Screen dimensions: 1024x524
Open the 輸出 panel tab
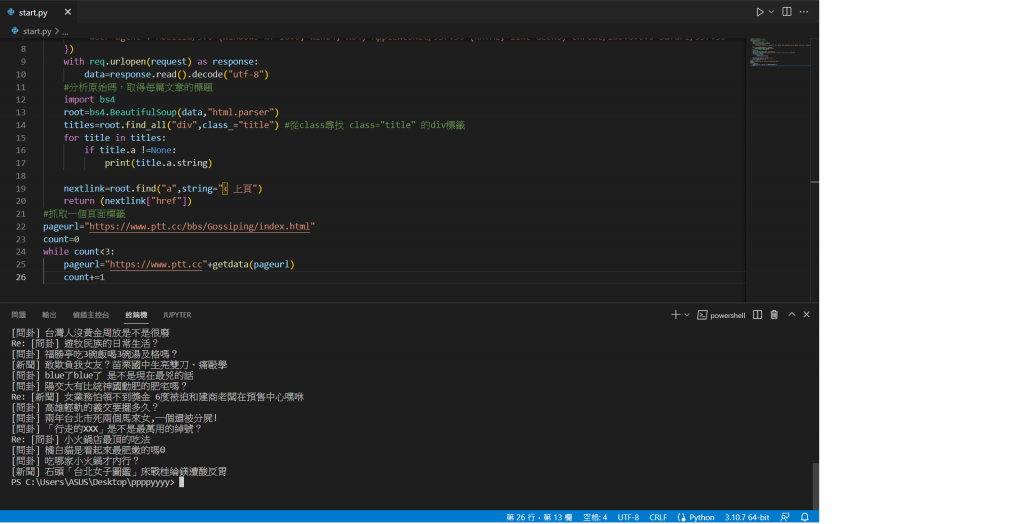pos(49,315)
